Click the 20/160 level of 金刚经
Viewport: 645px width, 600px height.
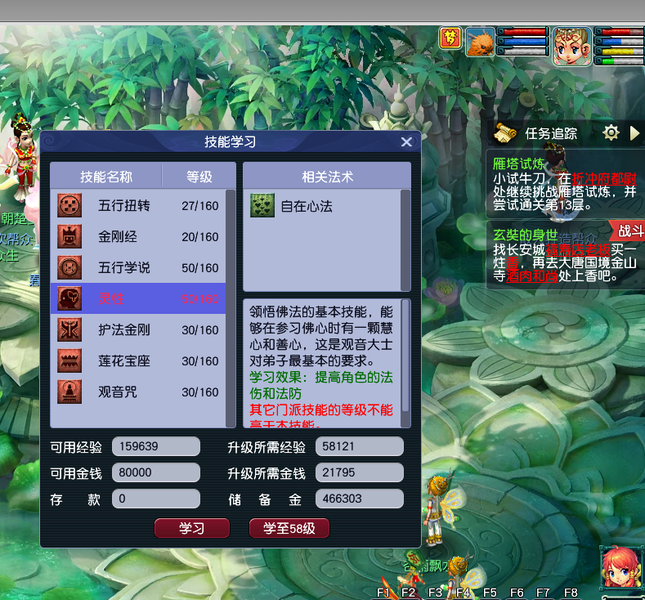pyautogui.click(x=200, y=237)
